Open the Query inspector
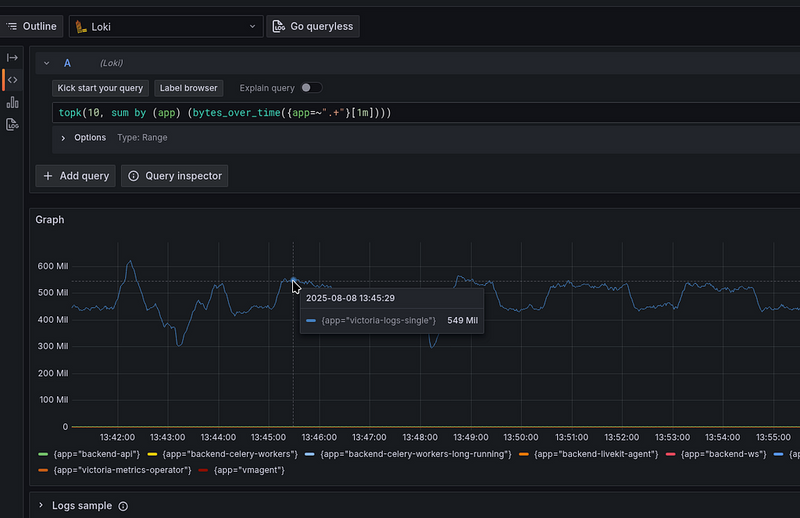Image resolution: width=800 pixels, height=518 pixels. (175, 176)
